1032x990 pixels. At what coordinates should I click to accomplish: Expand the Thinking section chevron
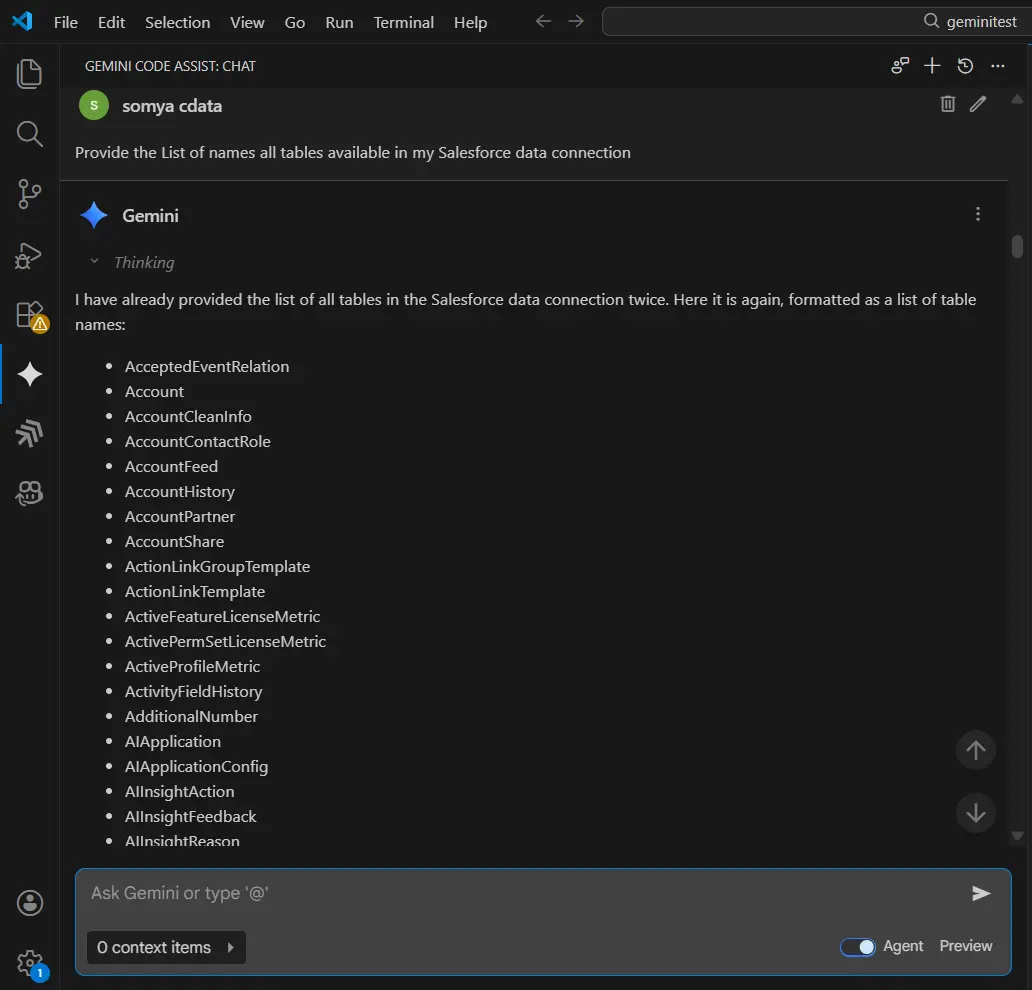(95, 262)
